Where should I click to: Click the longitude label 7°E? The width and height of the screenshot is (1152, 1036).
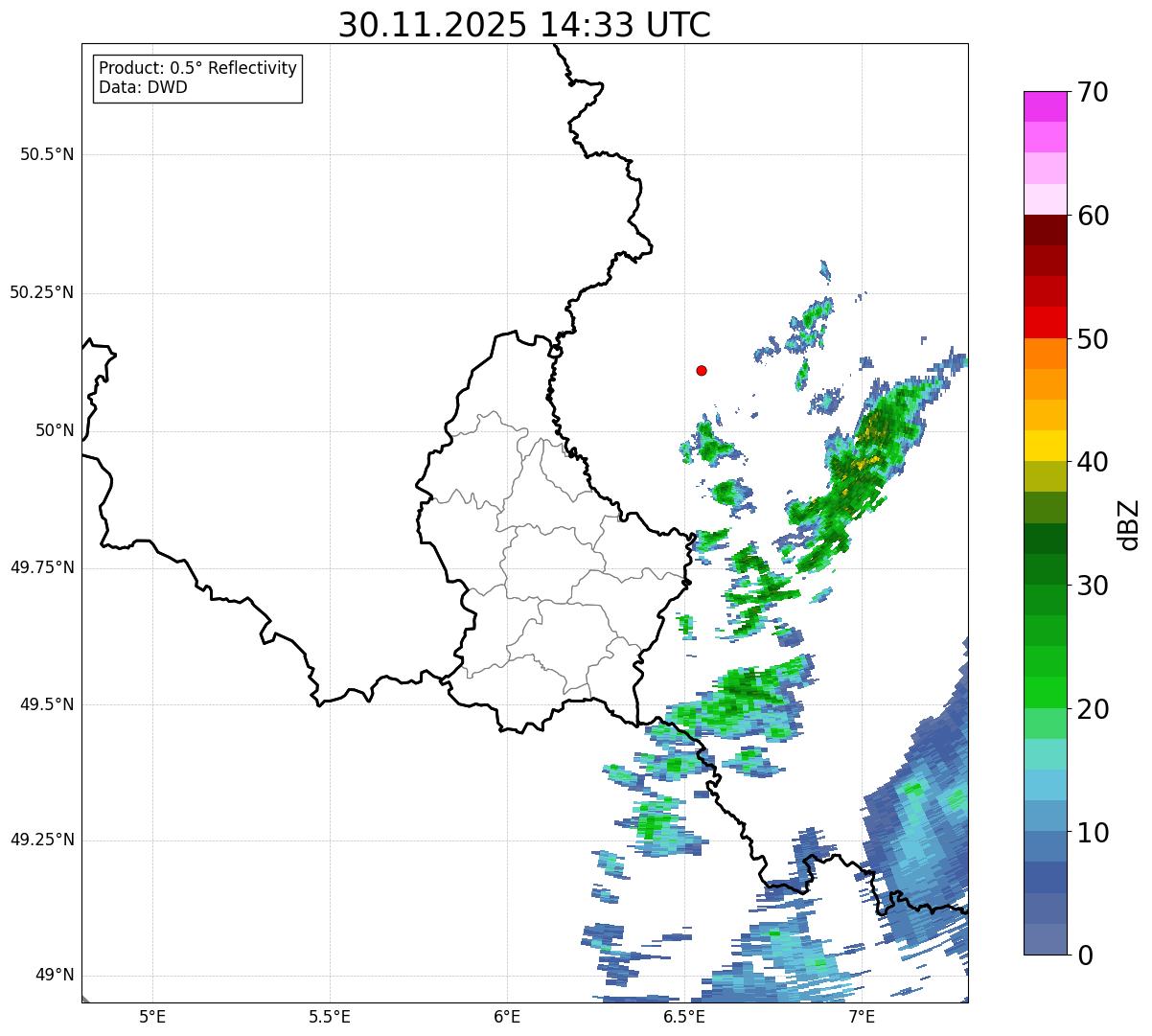(x=862, y=1016)
